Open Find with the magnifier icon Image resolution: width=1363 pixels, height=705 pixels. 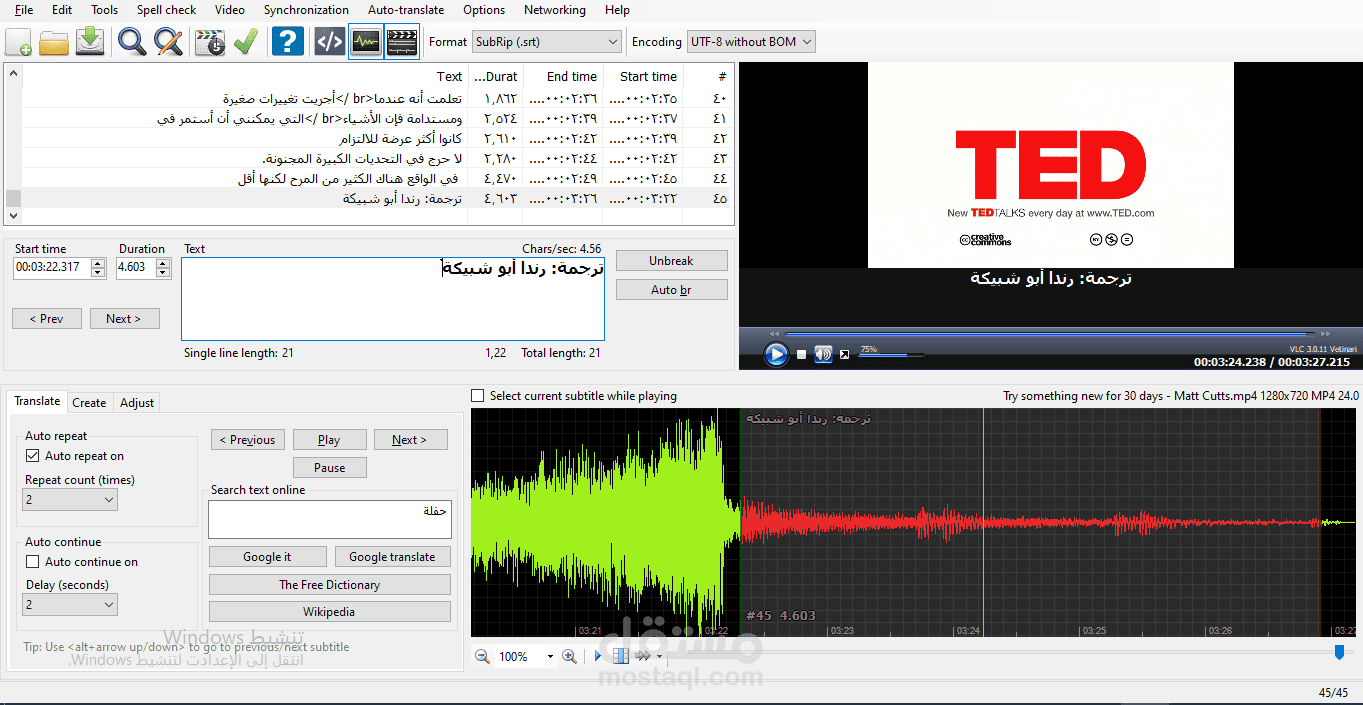(x=132, y=42)
